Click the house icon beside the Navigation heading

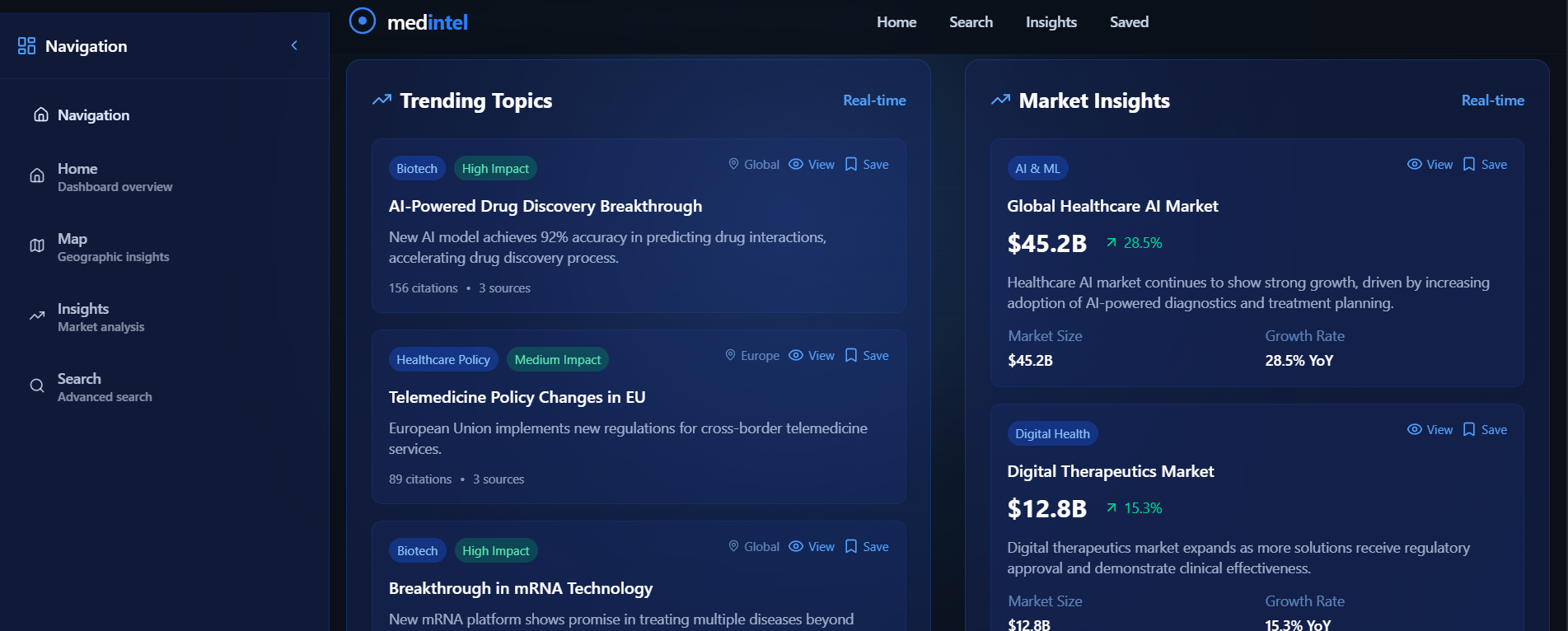click(x=41, y=115)
